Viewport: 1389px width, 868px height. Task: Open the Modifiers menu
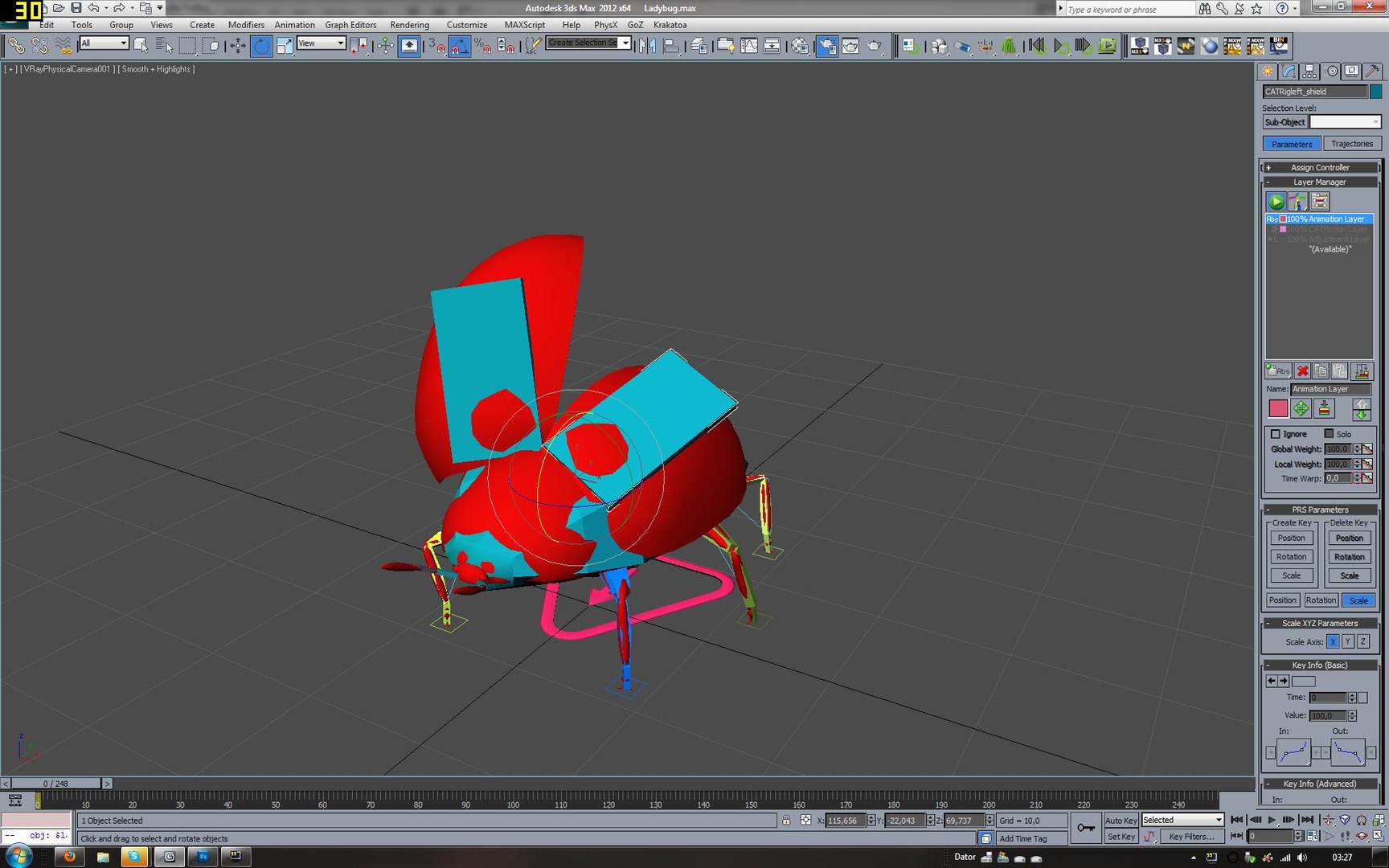pyautogui.click(x=246, y=25)
